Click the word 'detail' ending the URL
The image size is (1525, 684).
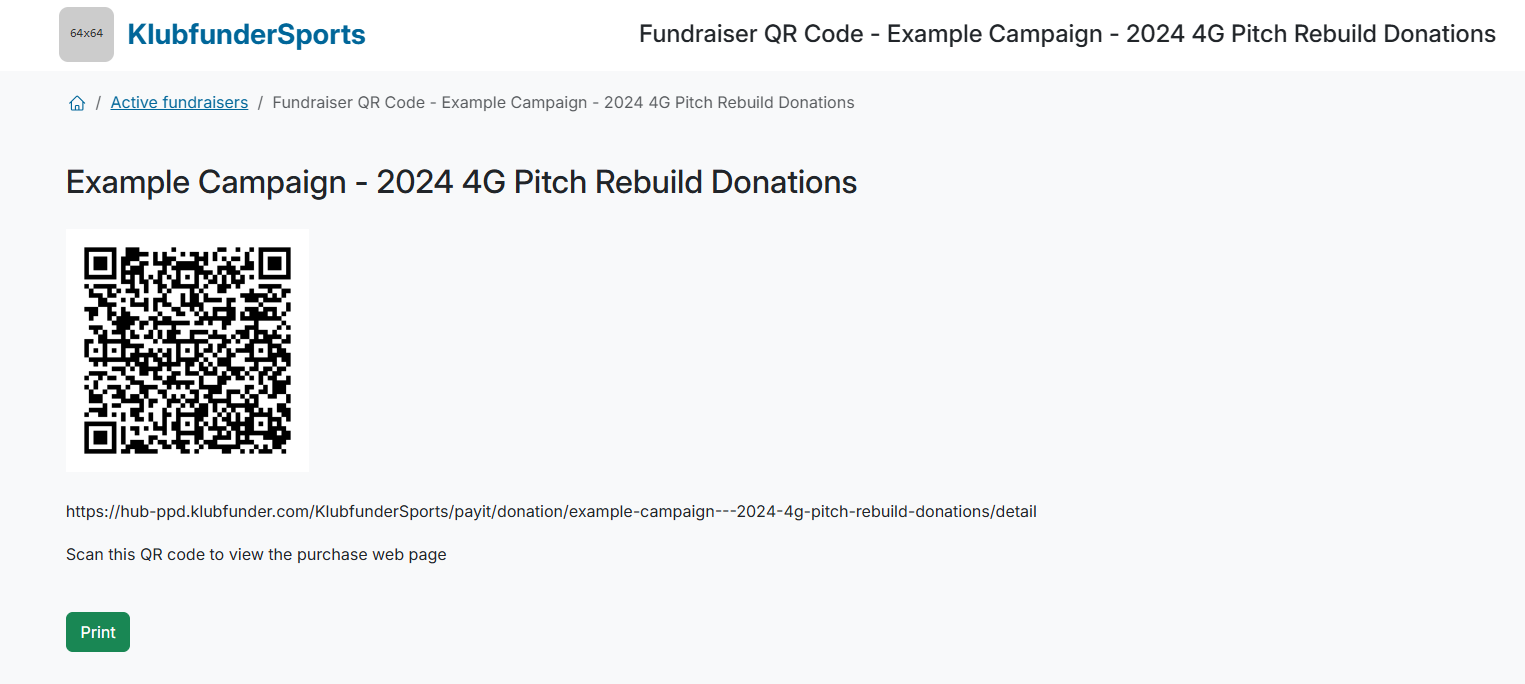pos(1017,512)
